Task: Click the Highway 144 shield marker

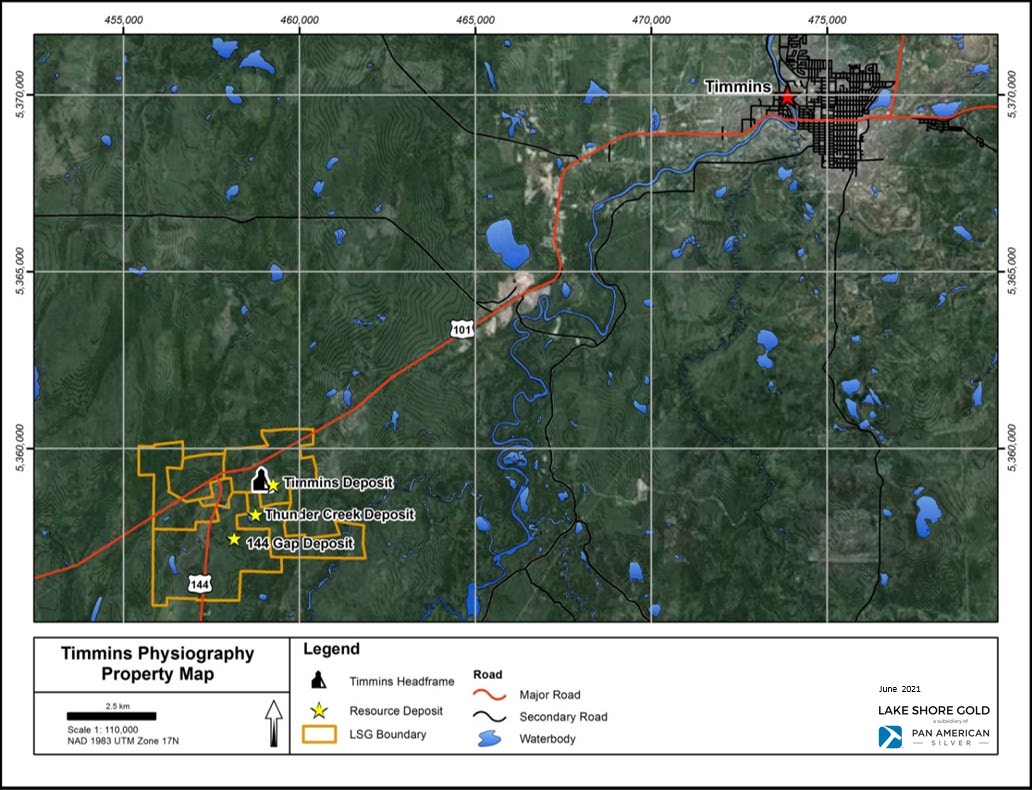Action: pos(200,582)
